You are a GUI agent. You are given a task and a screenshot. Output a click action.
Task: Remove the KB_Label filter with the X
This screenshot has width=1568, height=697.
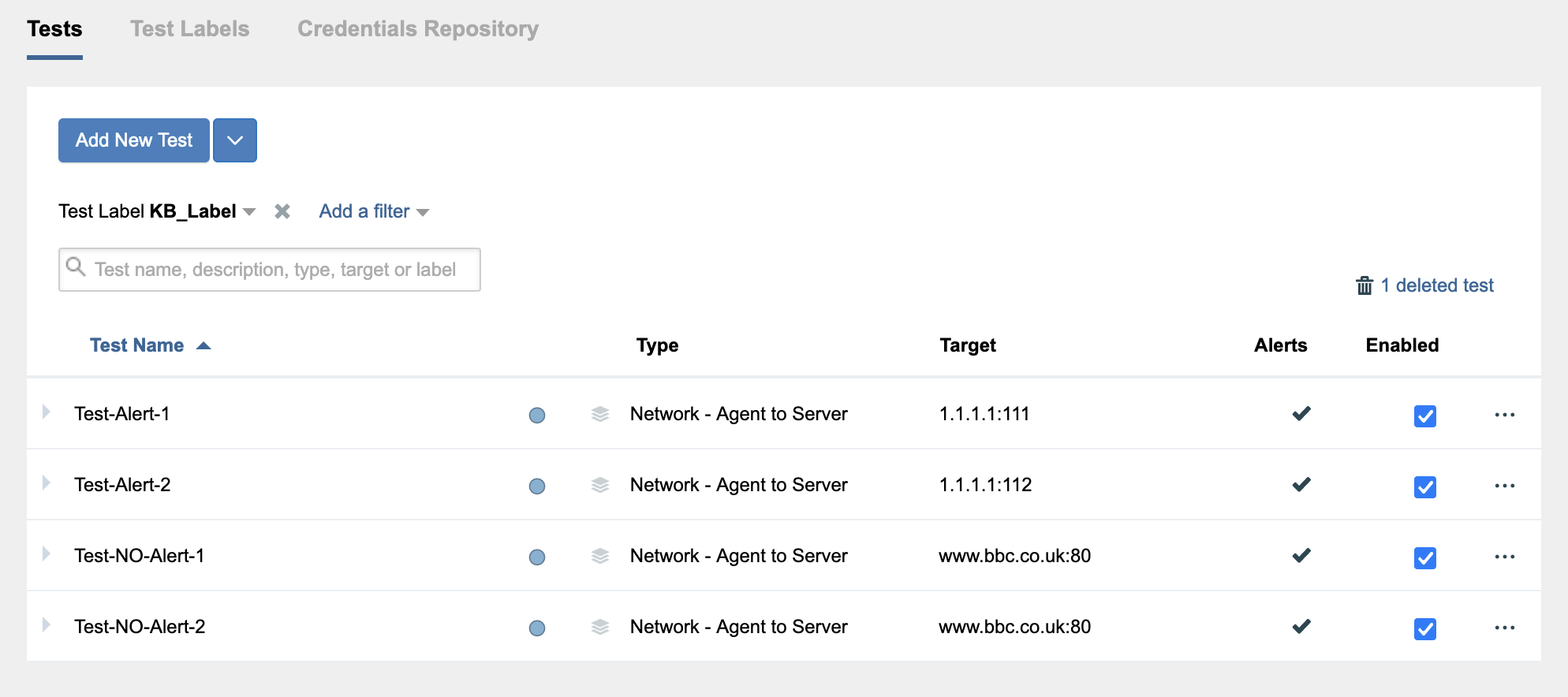pyautogui.click(x=282, y=211)
